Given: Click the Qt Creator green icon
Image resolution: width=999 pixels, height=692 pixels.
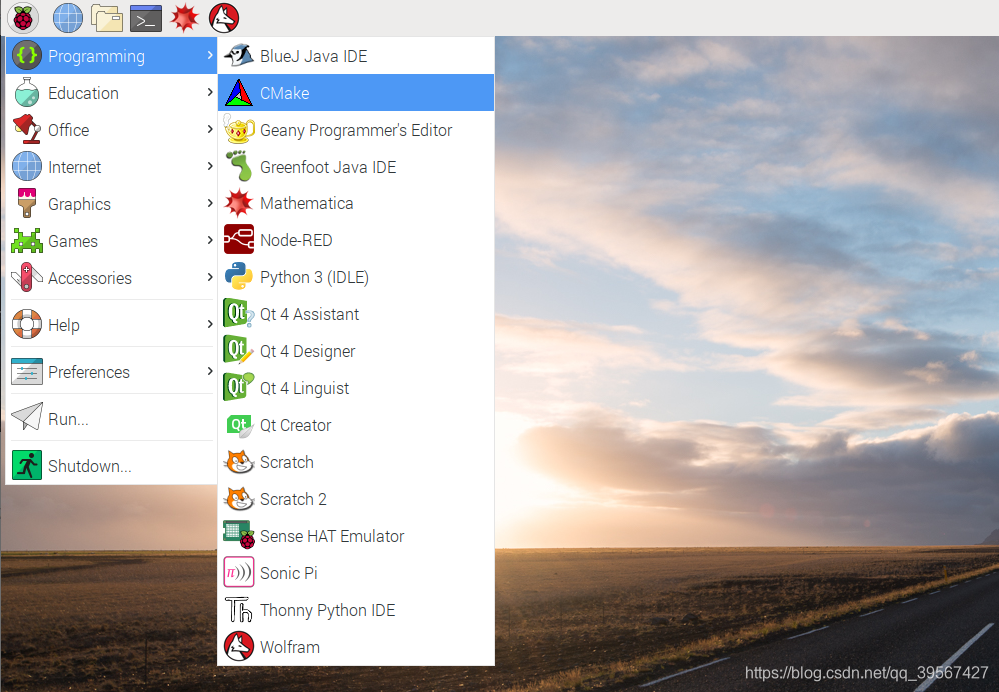Looking at the screenshot, I should [240, 425].
